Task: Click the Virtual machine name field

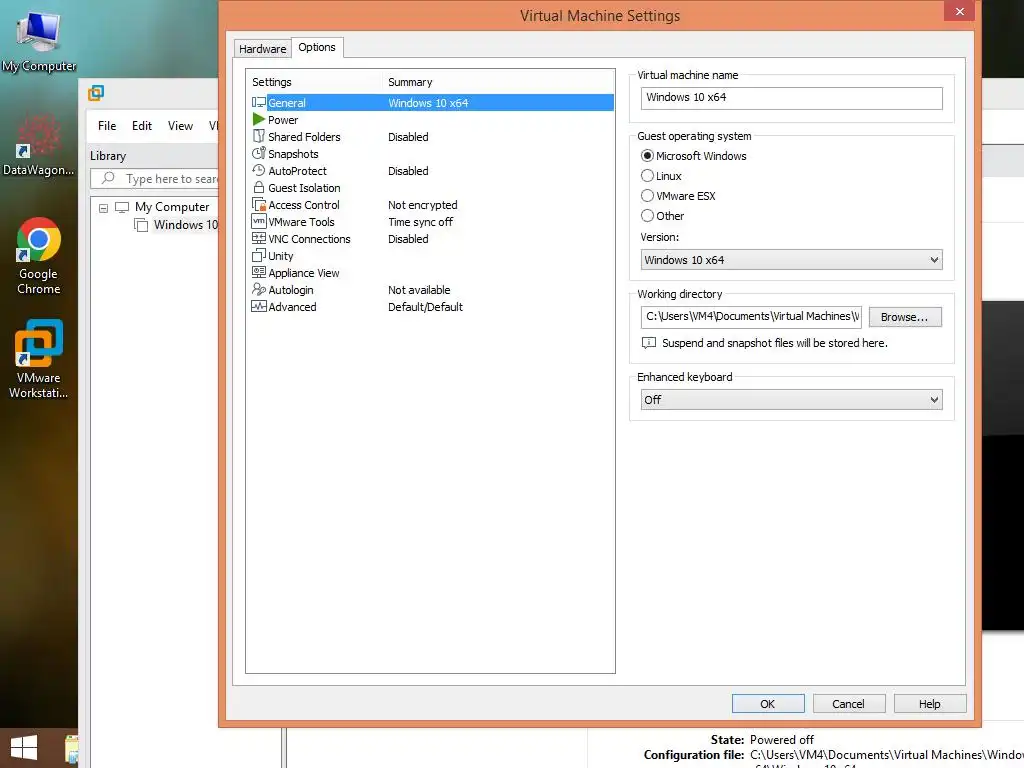Action: (791, 98)
